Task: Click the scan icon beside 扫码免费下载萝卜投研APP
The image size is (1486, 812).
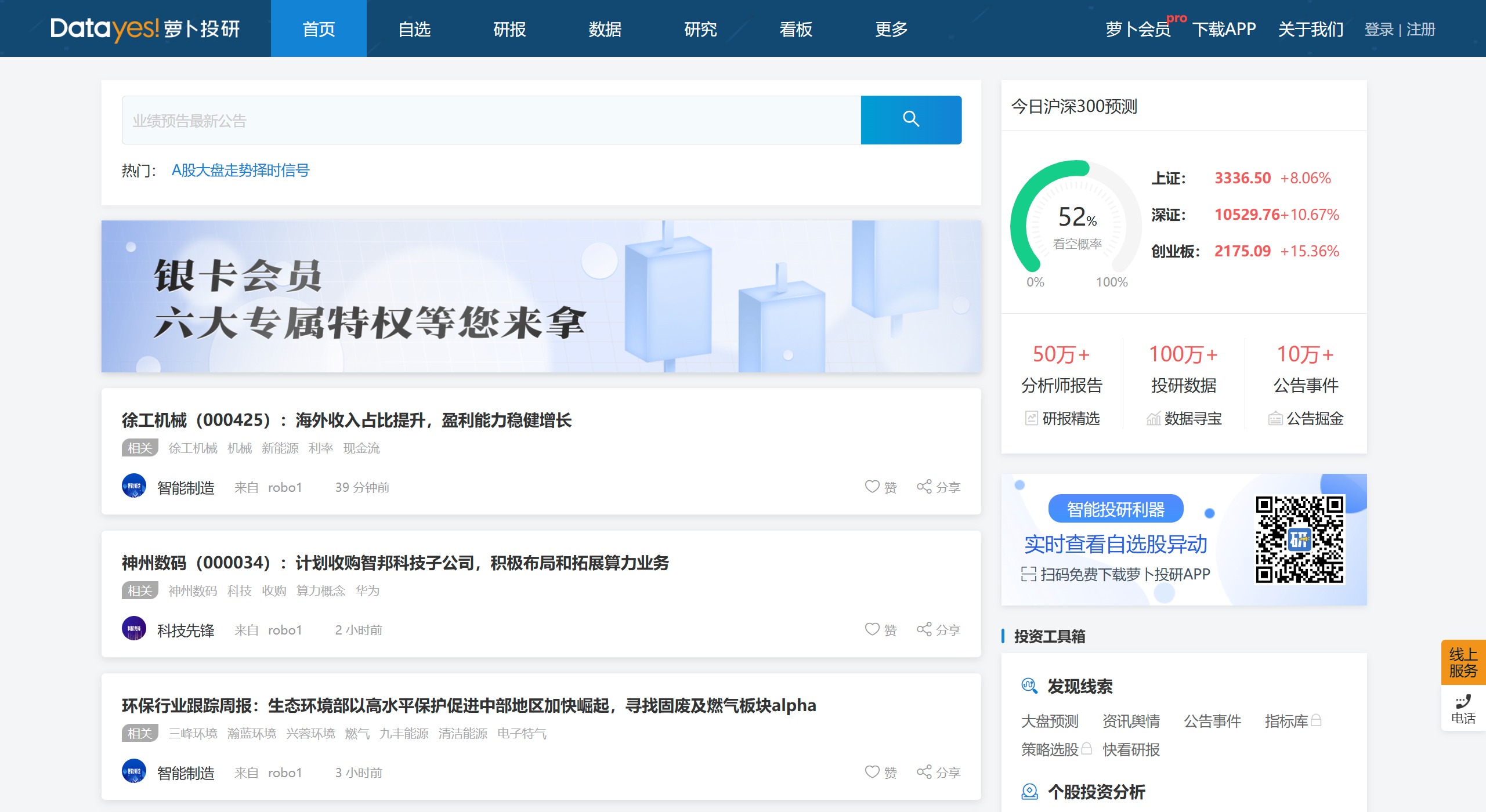Action: point(1028,574)
